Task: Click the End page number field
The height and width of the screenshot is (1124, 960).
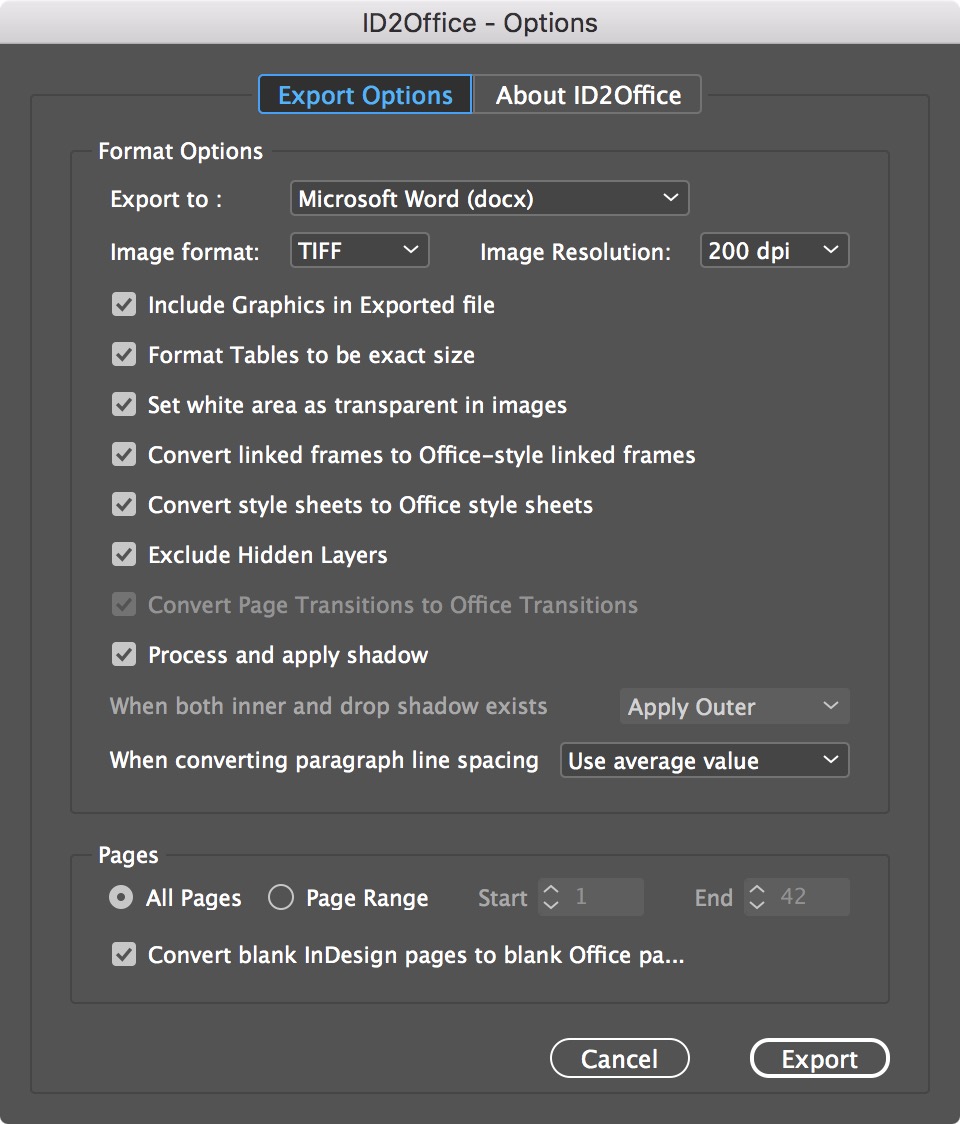Action: [x=809, y=897]
